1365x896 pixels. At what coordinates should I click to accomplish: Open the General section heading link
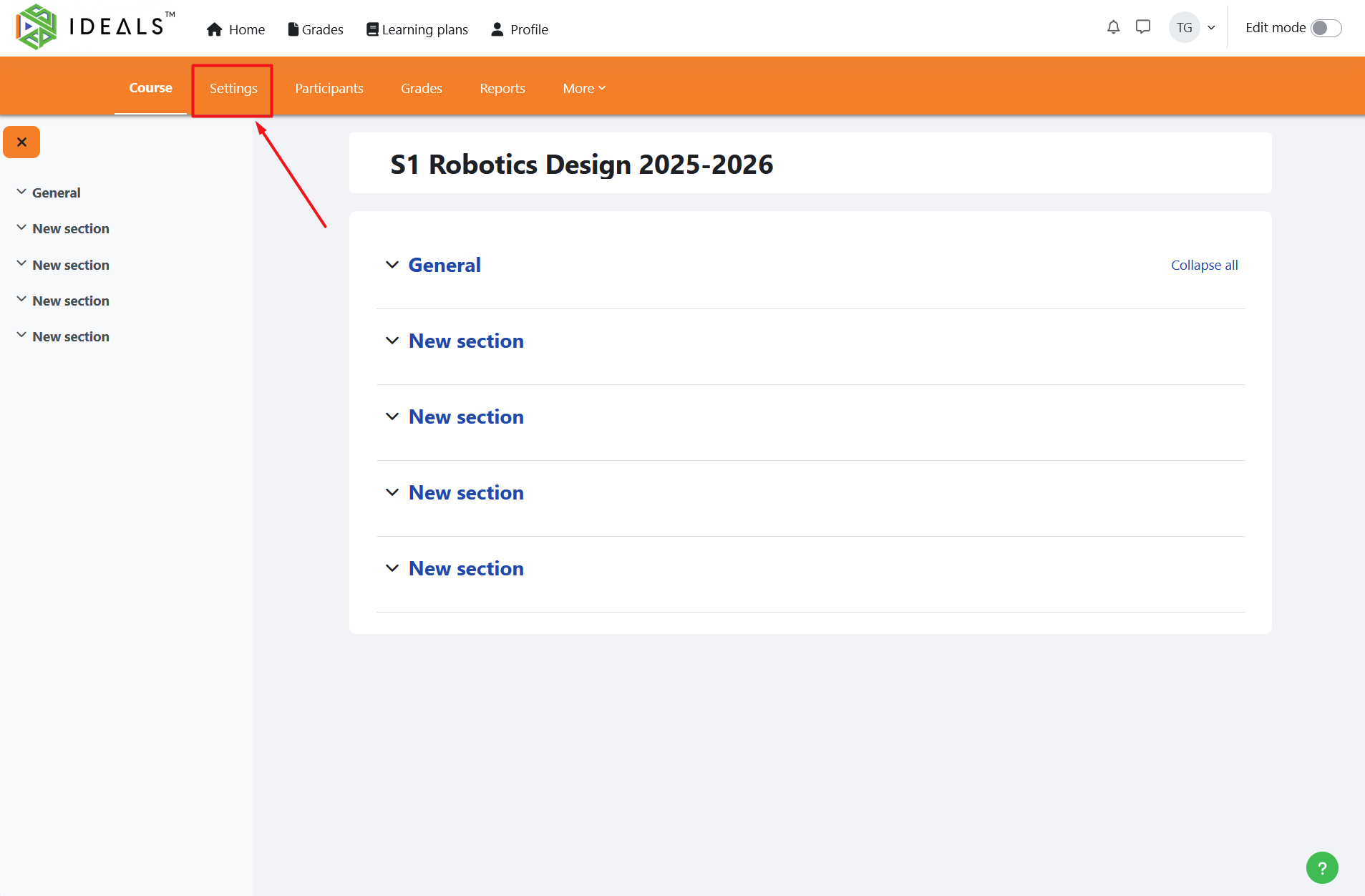pos(445,265)
